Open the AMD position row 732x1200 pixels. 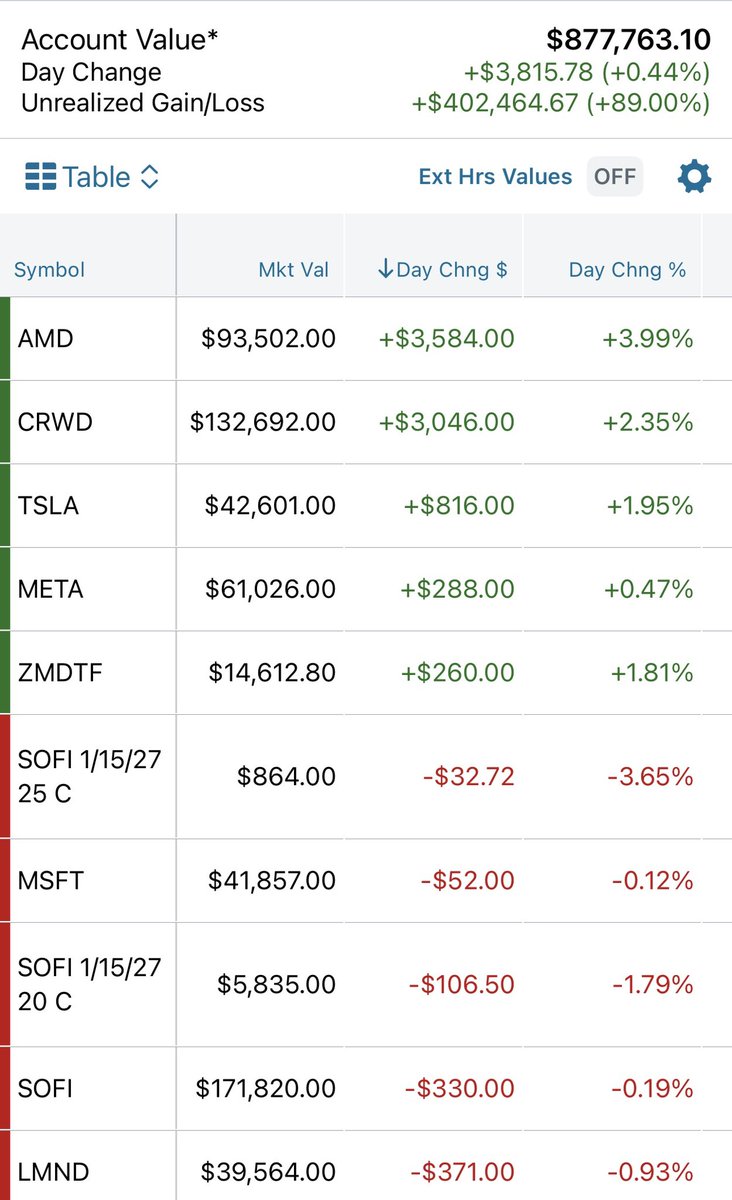tap(366, 339)
